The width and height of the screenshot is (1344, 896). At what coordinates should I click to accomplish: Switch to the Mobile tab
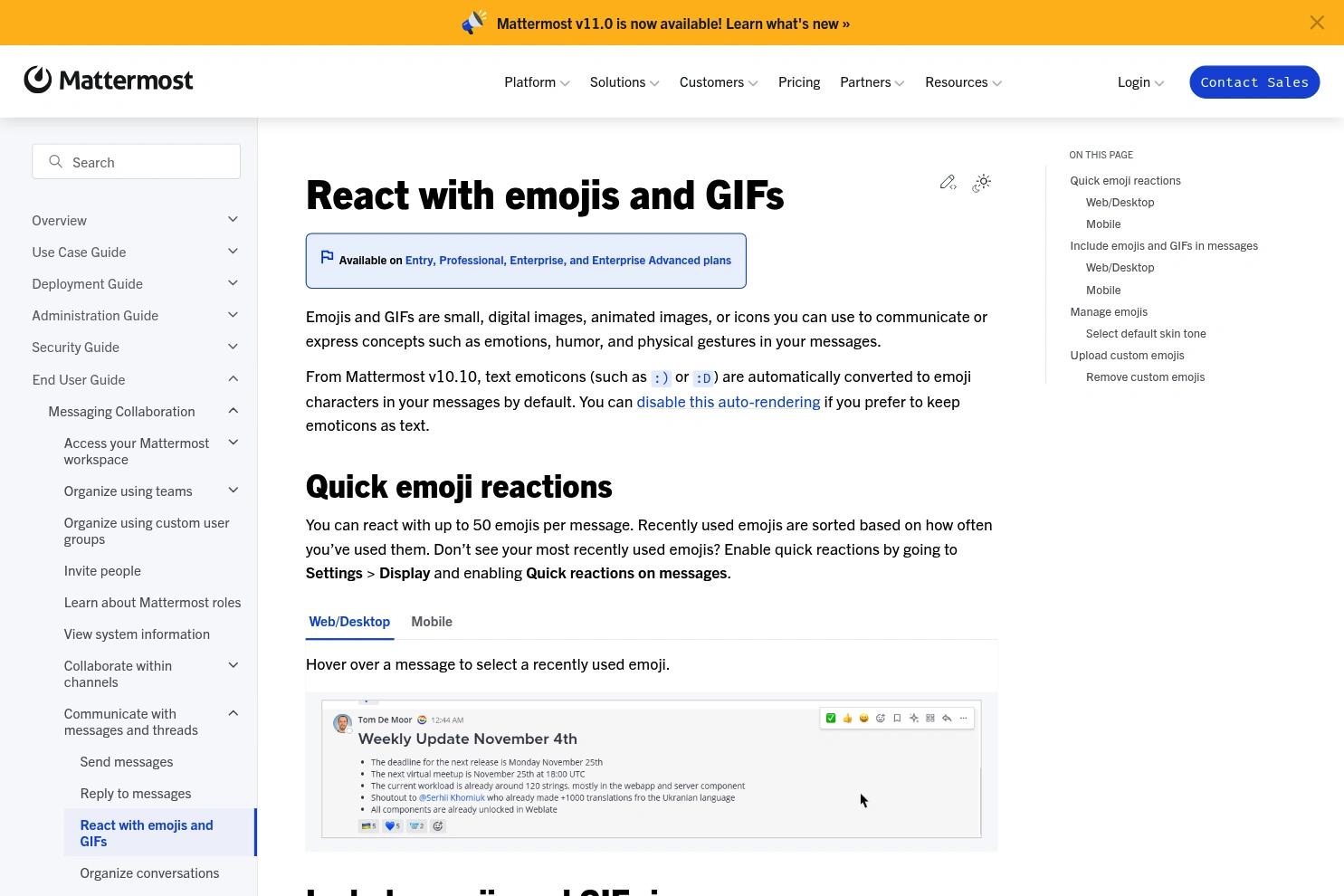pos(432,622)
